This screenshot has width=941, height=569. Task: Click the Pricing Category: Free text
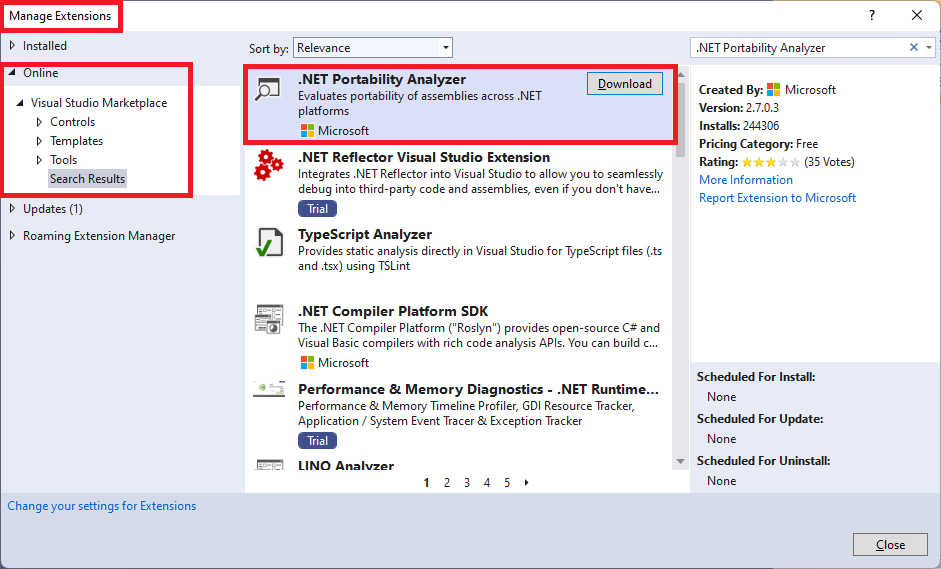(759, 144)
